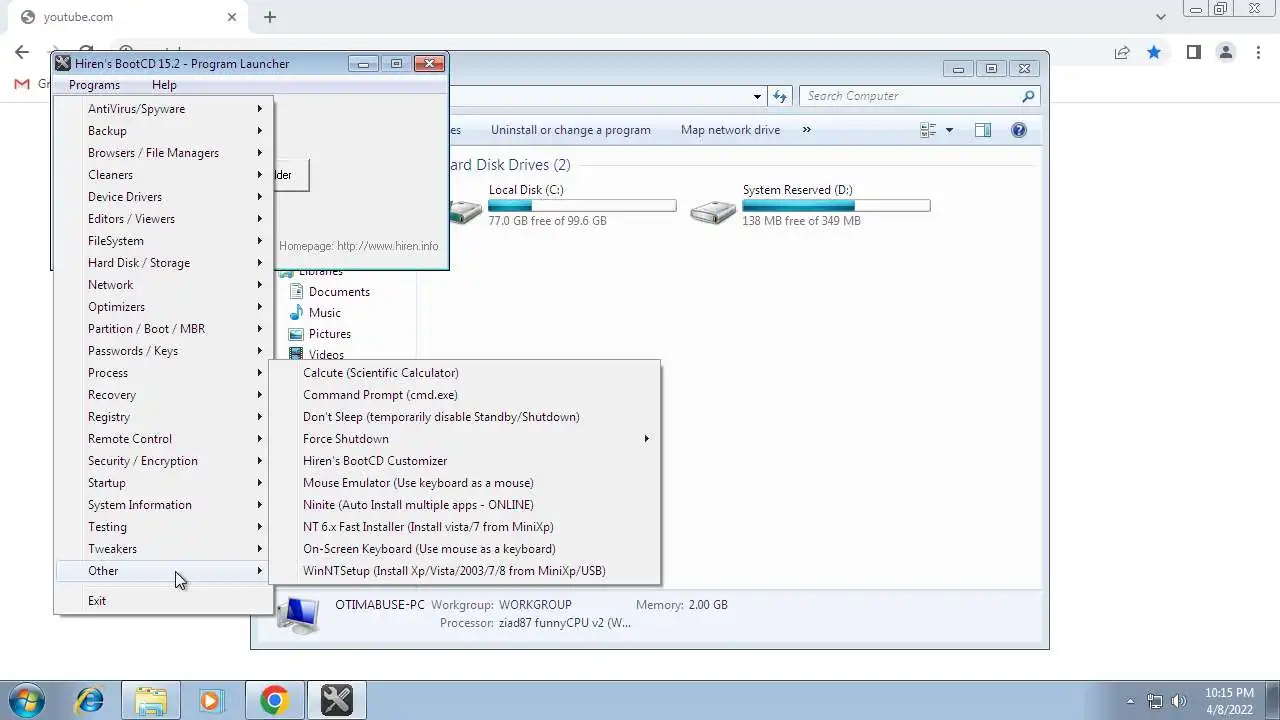Click Chrome share page icon
The width and height of the screenshot is (1280, 720).
[x=1122, y=52]
